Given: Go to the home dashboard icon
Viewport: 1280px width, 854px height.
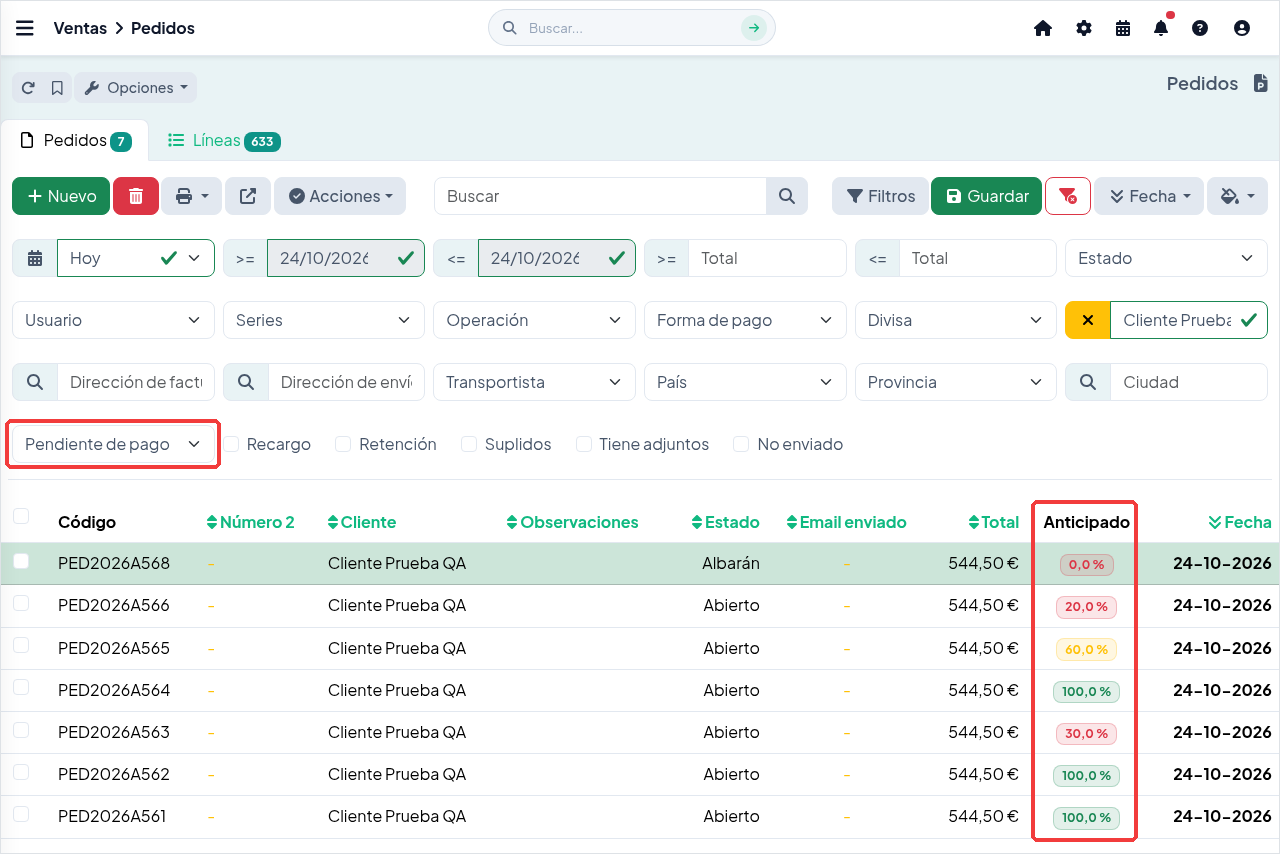Looking at the screenshot, I should pyautogui.click(x=1043, y=28).
